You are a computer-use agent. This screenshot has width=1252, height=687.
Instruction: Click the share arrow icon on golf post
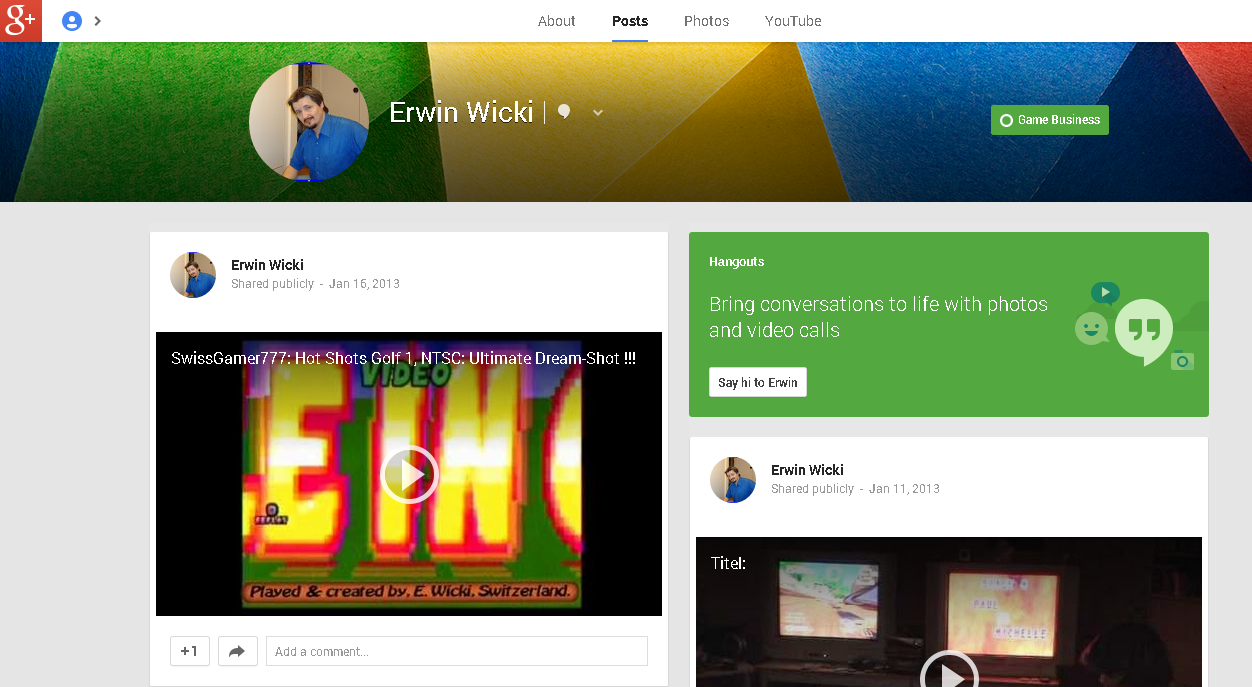click(x=237, y=651)
